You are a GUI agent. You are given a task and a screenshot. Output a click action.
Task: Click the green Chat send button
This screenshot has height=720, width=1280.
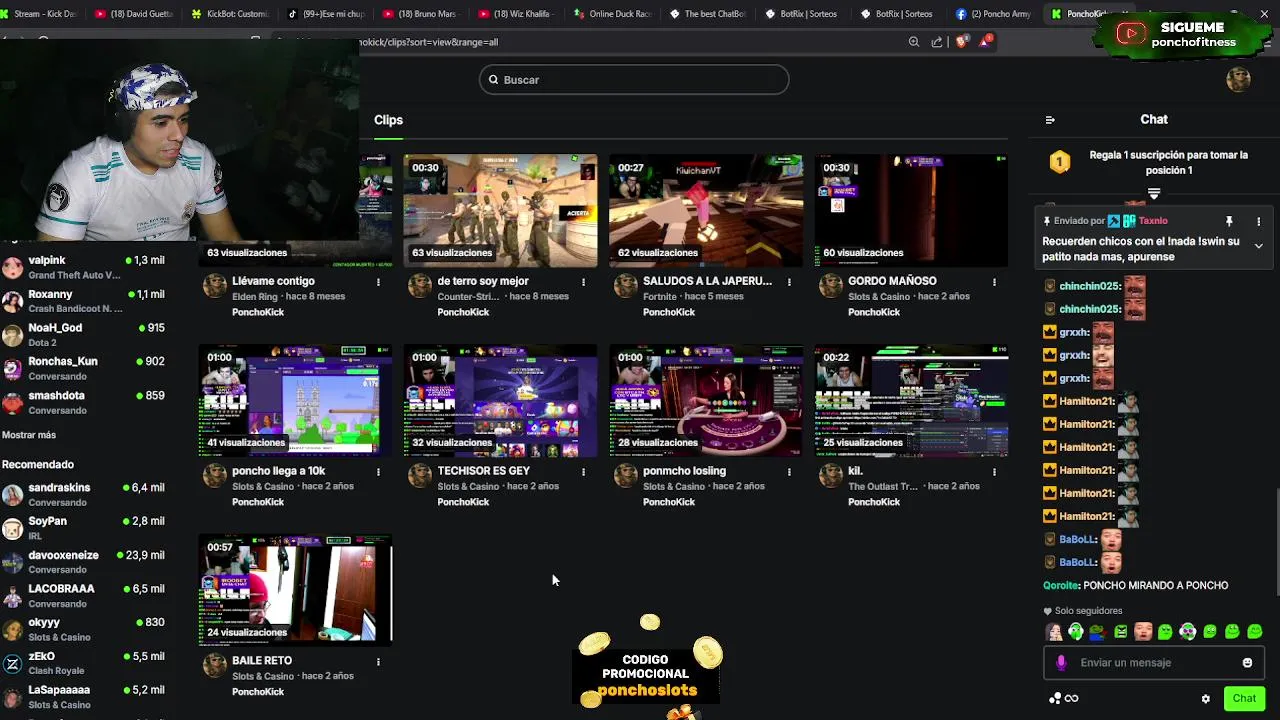[x=1244, y=699]
